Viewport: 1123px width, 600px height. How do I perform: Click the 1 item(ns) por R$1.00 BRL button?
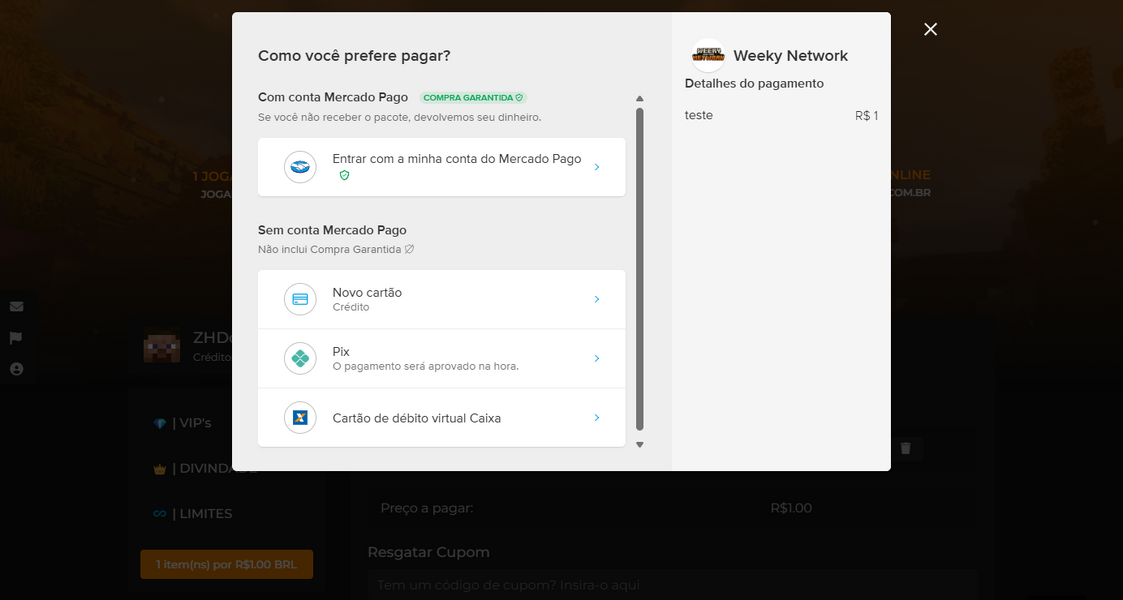click(x=226, y=565)
